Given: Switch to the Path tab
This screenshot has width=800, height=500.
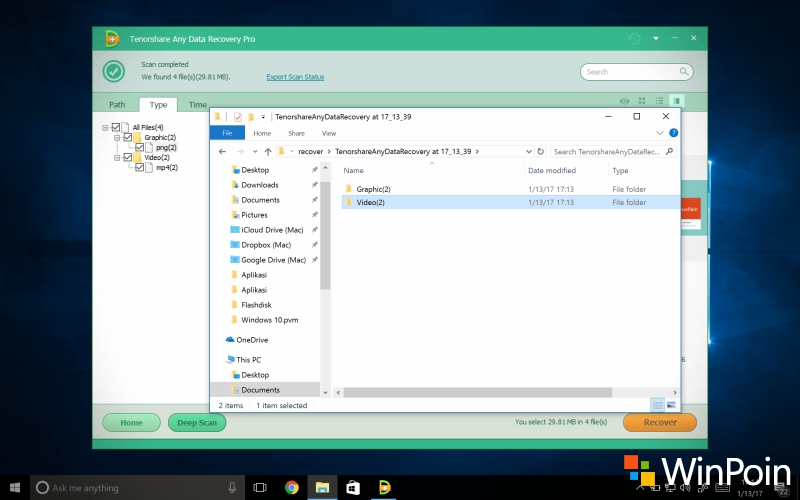Looking at the screenshot, I should point(117,105).
